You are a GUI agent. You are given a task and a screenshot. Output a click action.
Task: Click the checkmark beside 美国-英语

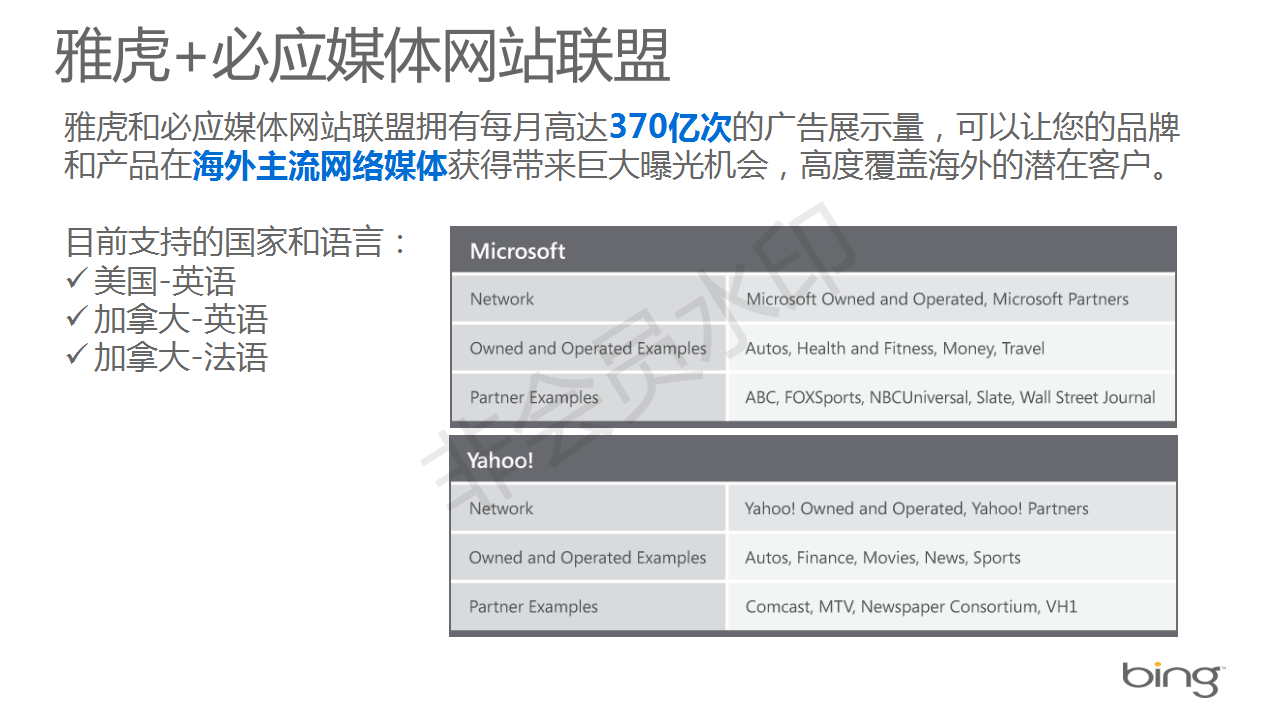(77, 279)
